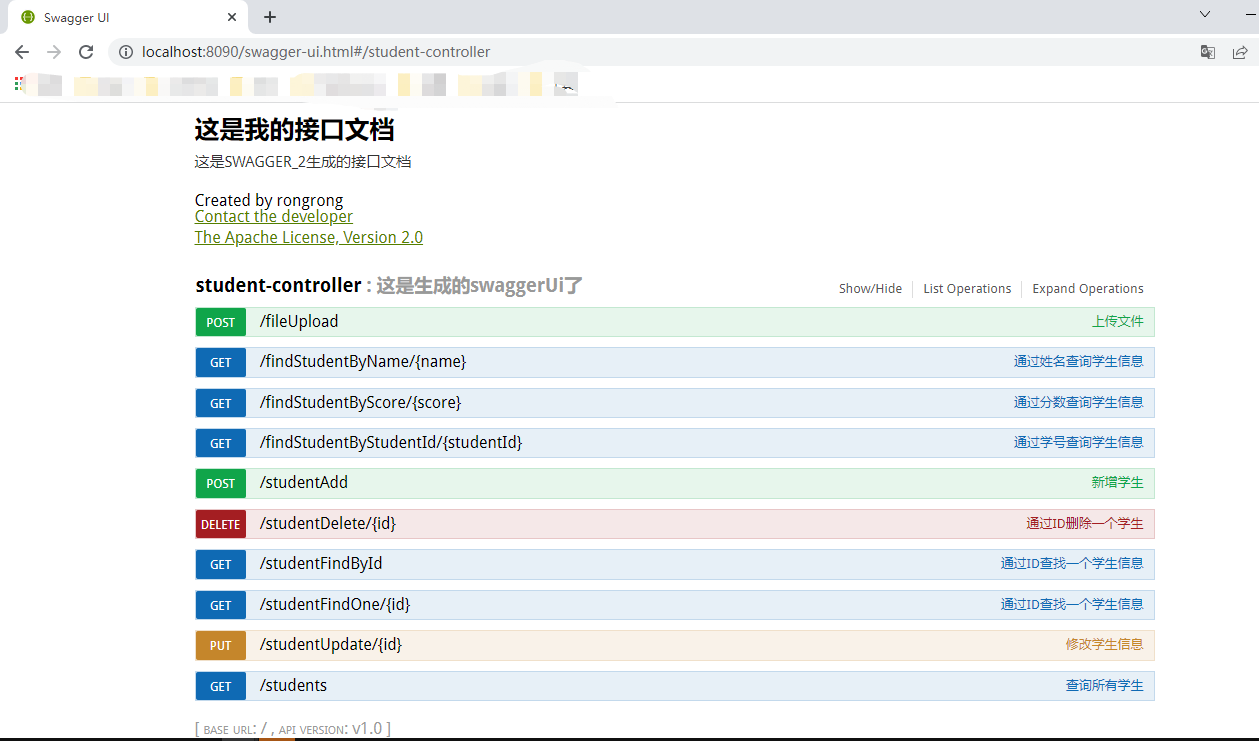Click the DELETE badge for /studentDelete/{id}
The width and height of the screenshot is (1259, 741).
point(221,524)
